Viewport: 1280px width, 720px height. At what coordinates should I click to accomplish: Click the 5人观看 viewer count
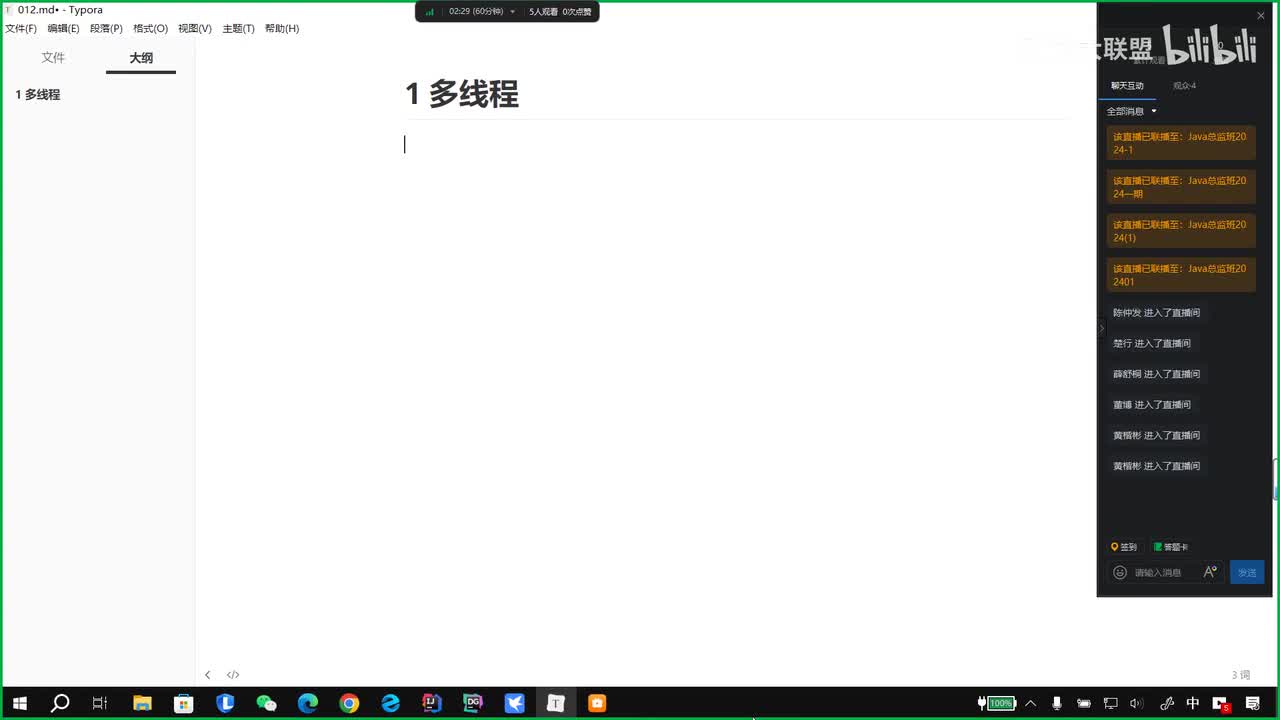[543, 12]
